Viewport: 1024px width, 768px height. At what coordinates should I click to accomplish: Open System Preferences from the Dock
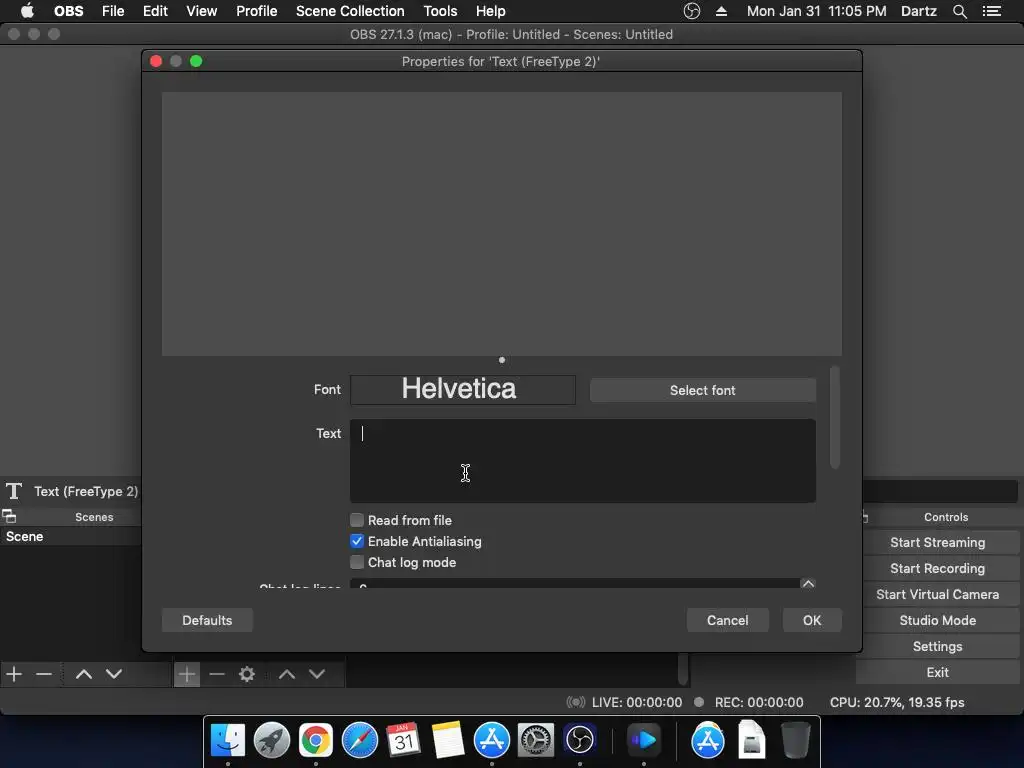tap(536, 740)
